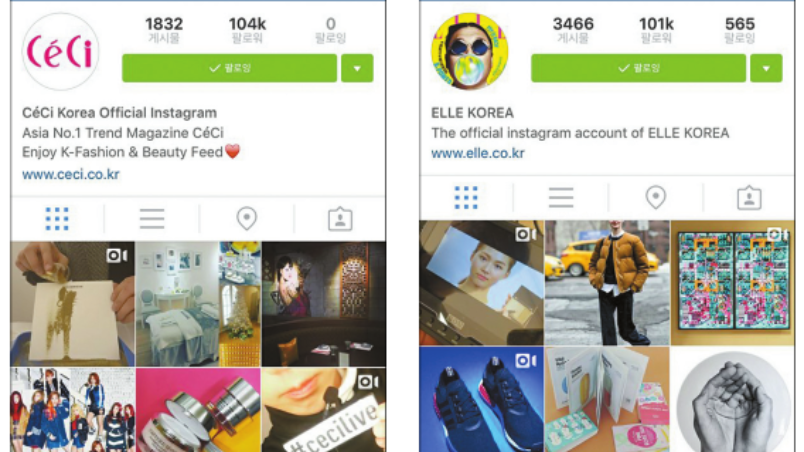The image size is (804, 452).
Task: Toggle following status for CéCi Korea
Action: pyautogui.click(x=229, y=68)
